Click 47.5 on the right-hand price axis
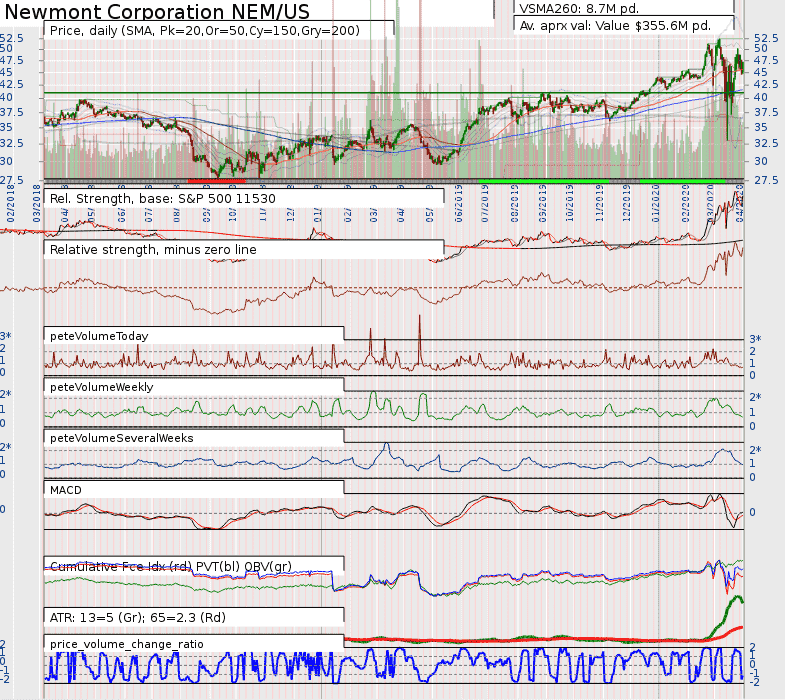The width and height of the screenshot is (785, 700). click(x=766, y=60)
